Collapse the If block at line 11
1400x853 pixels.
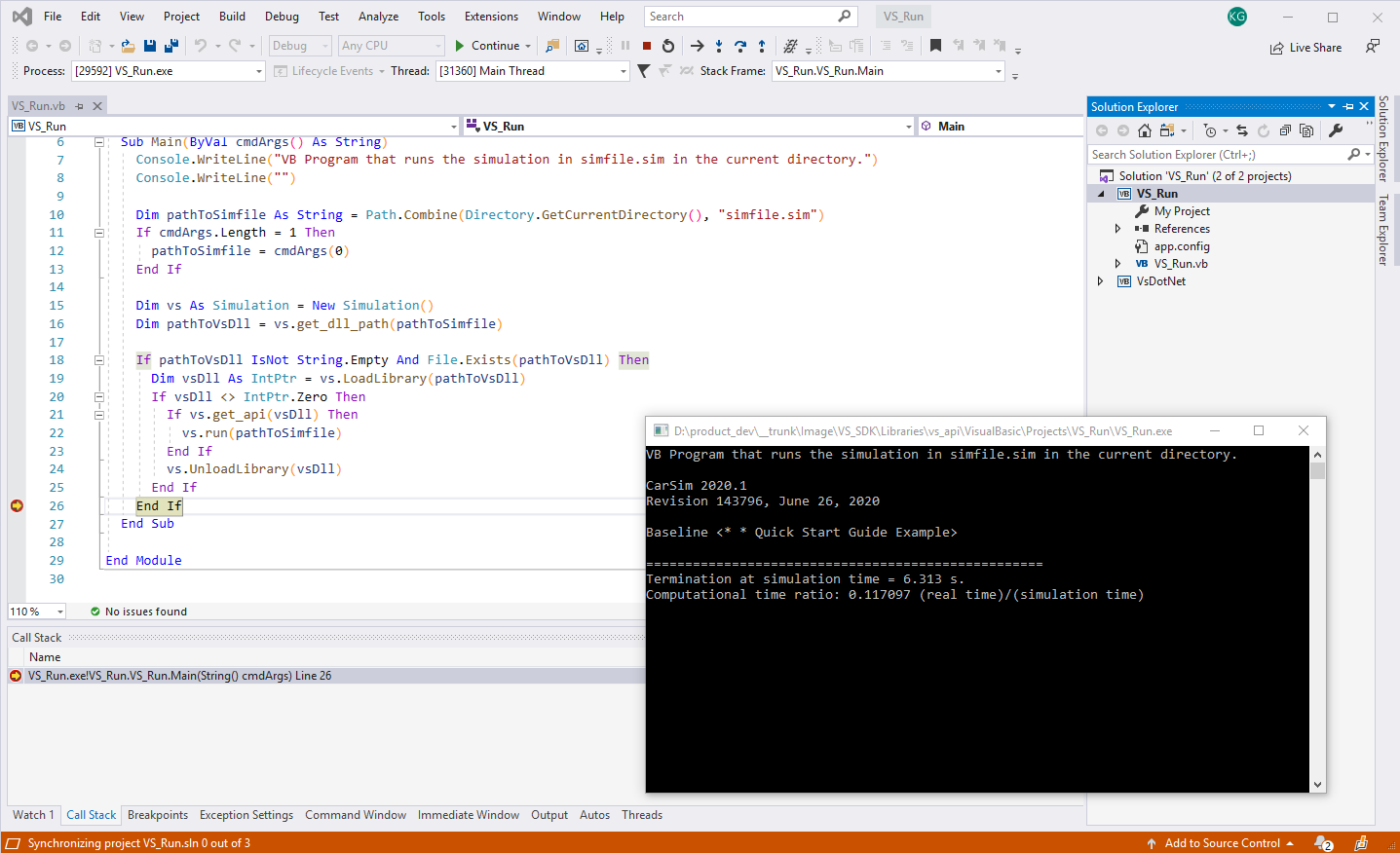click(99, 233)
